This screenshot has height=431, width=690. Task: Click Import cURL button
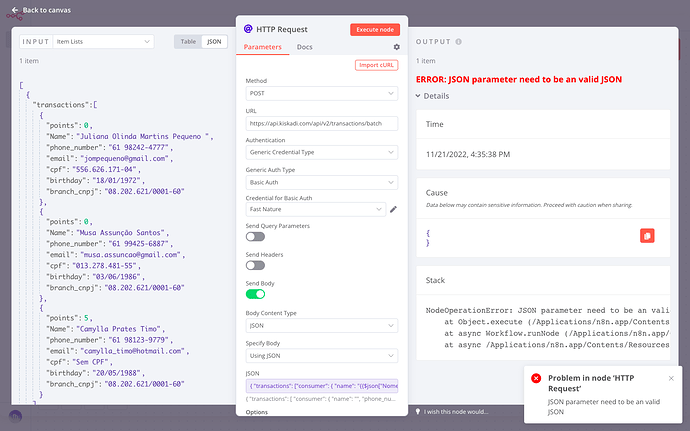pyautogui.click(x=376, y=65)
